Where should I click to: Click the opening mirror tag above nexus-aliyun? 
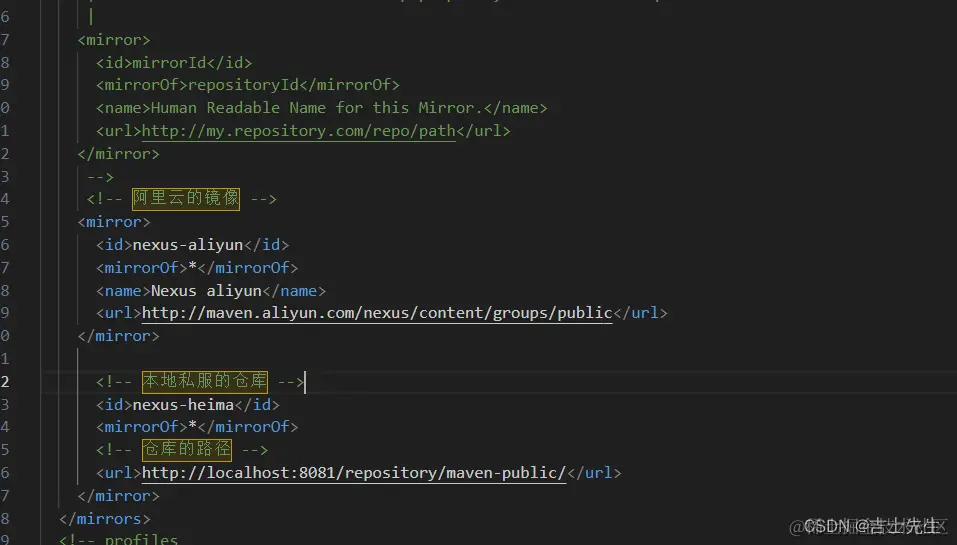[x=114, y=222]
